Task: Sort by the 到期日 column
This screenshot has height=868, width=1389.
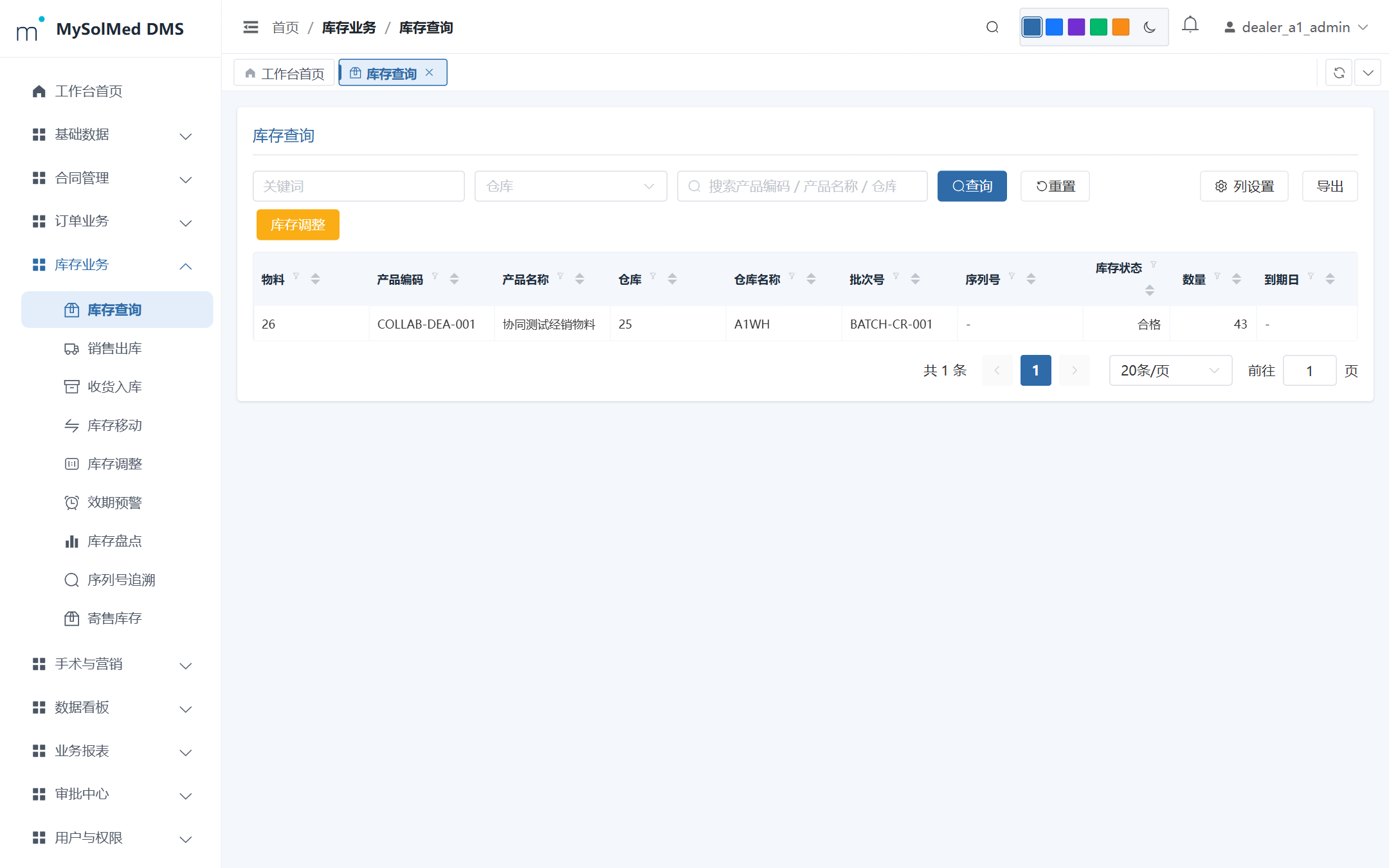Action: pos(1330,279)
